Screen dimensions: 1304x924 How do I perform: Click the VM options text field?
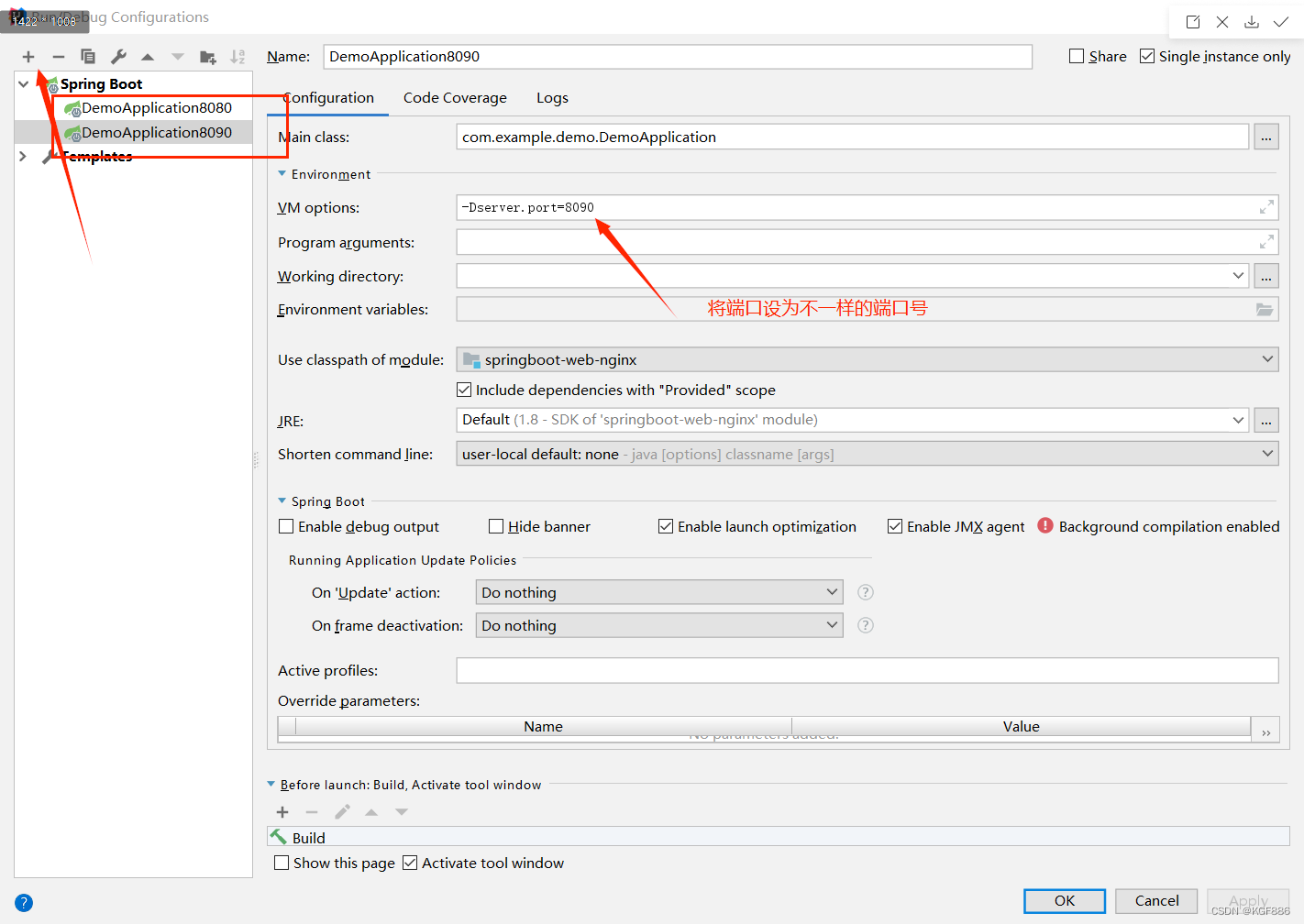coord(867,207)
